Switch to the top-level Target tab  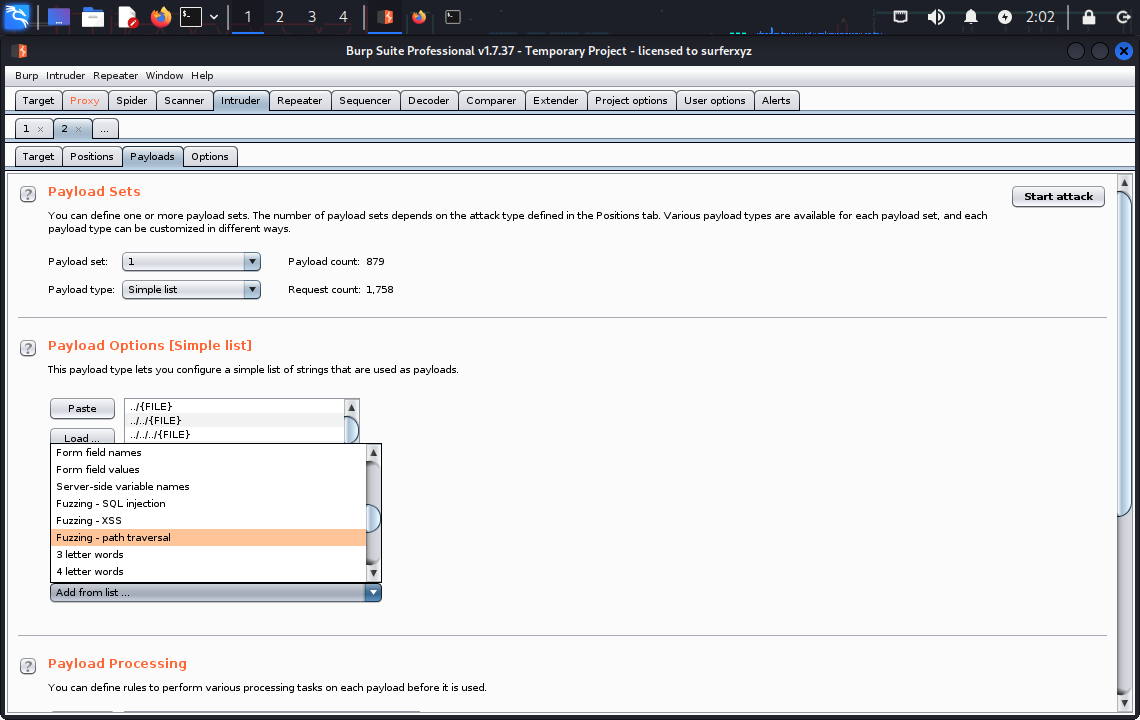click(38, 100)
